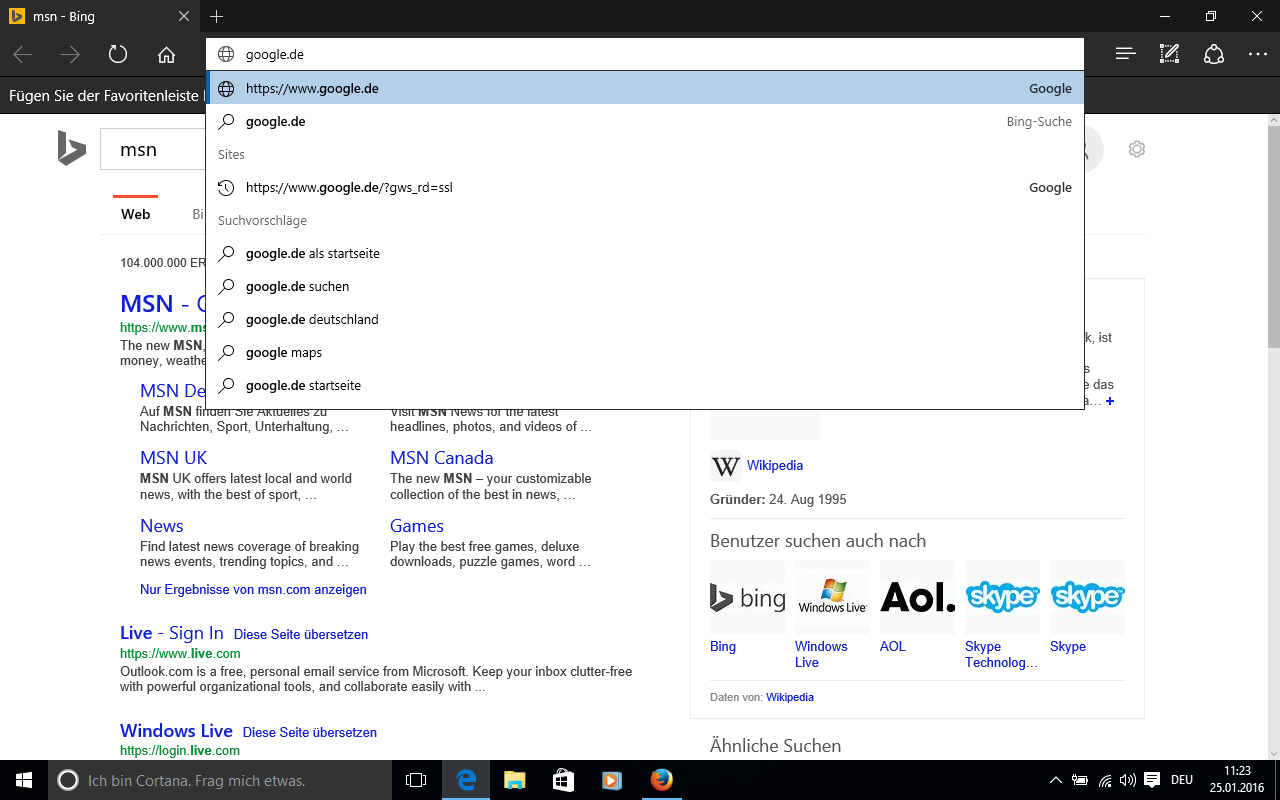
Task: Click the Edge taskbar icon
Action: pos(465,780)
